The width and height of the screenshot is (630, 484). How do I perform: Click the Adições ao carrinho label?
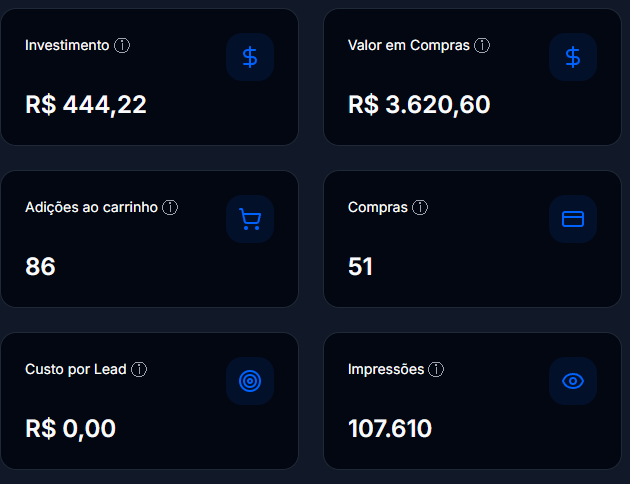[x=91, y=208]
